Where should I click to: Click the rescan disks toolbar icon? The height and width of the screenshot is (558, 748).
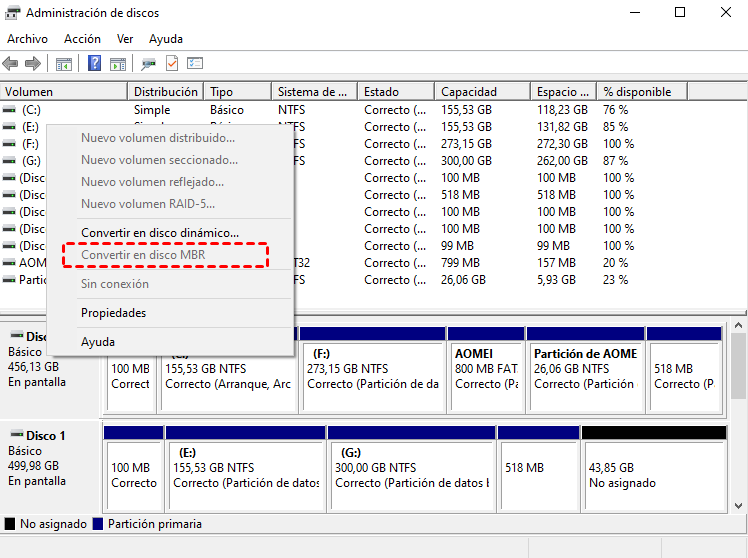pos(148,64)
